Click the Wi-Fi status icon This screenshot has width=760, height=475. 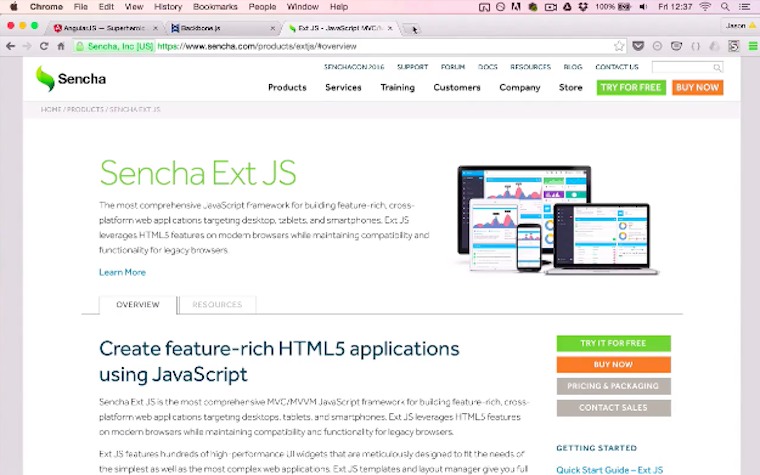[705, 7]
